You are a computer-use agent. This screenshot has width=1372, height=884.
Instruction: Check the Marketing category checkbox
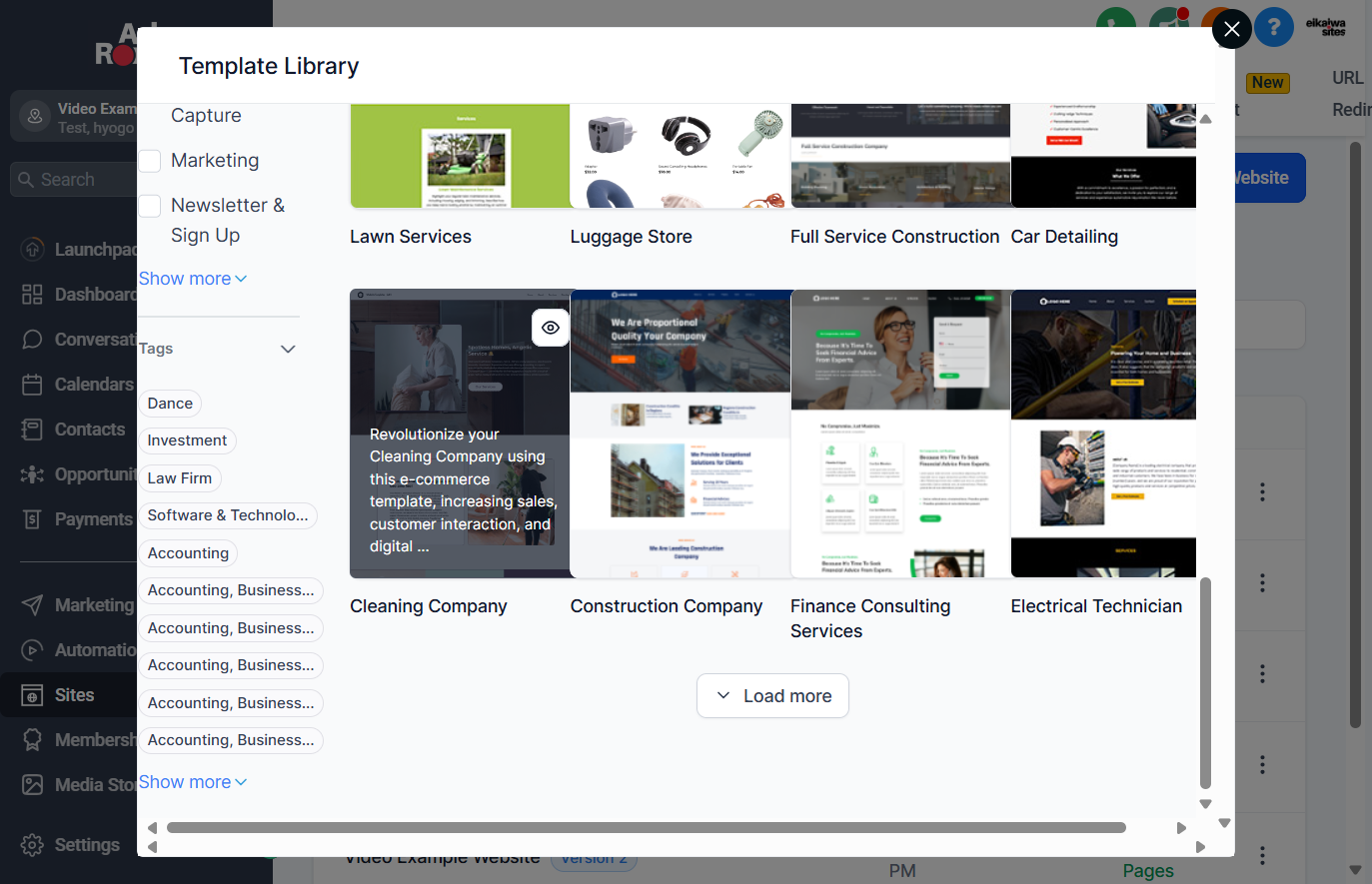[150, 161]
